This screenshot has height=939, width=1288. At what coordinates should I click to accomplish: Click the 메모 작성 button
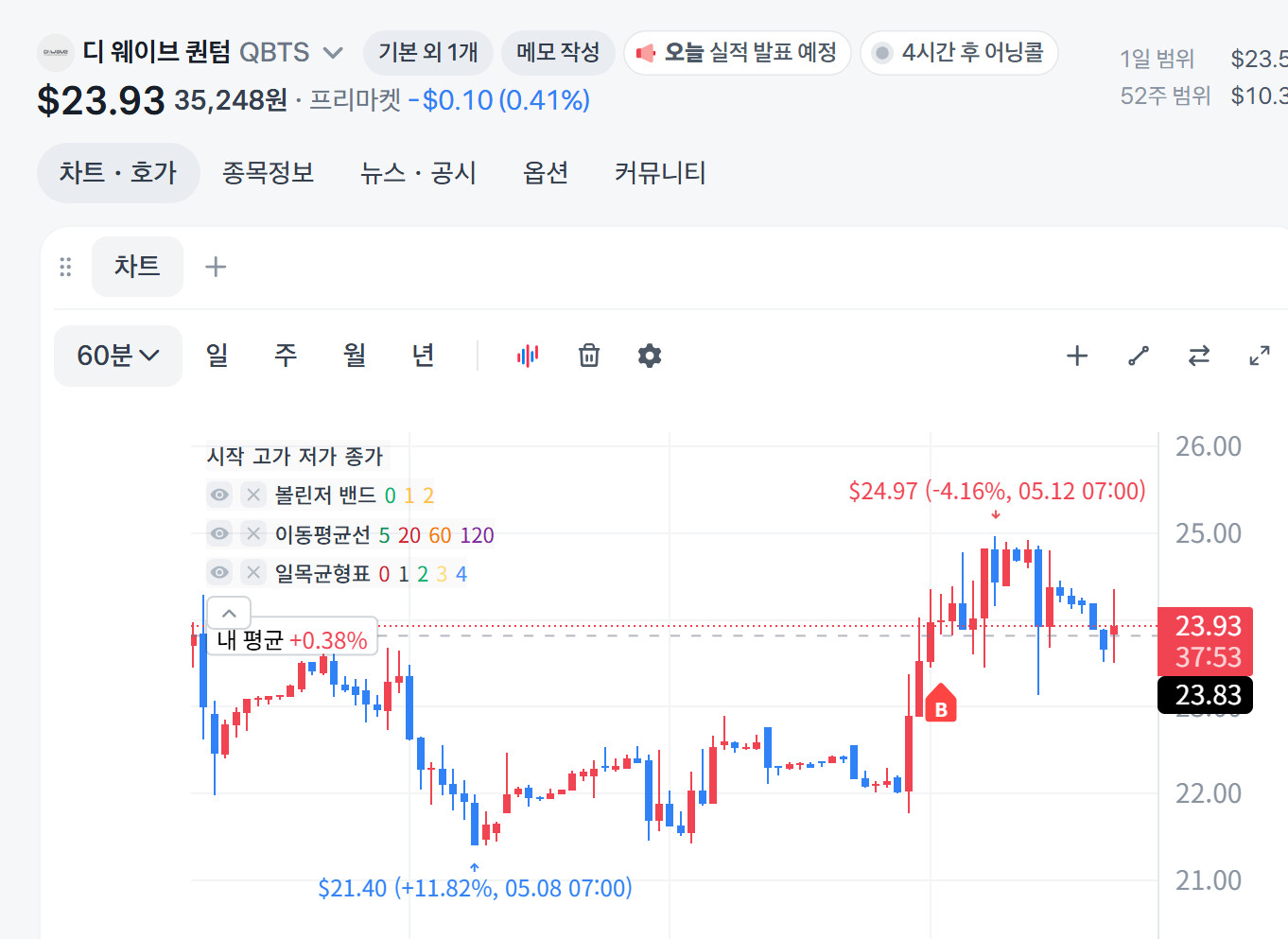click(558, 52)
